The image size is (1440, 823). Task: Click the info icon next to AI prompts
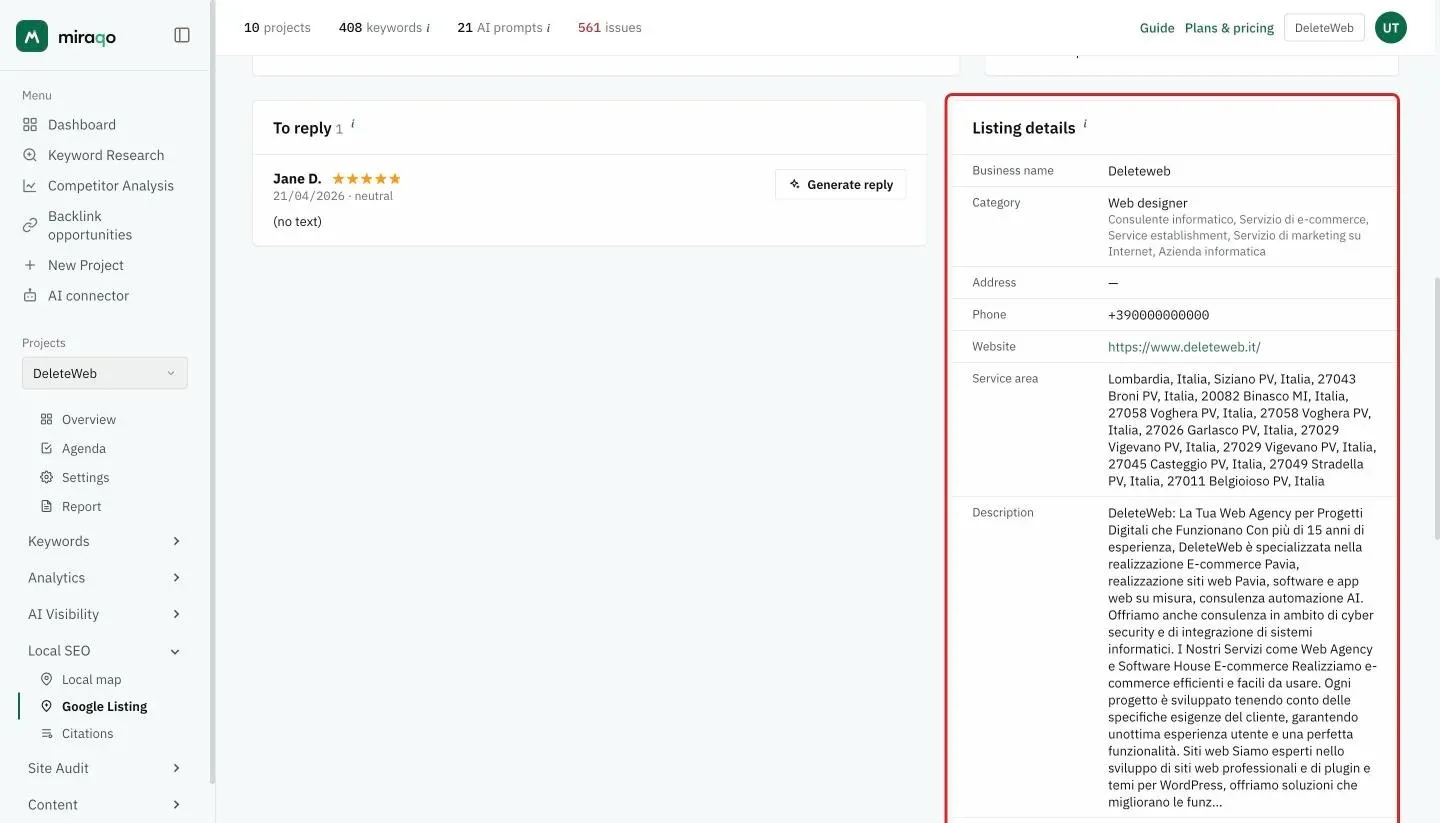(x=548, y=28)
